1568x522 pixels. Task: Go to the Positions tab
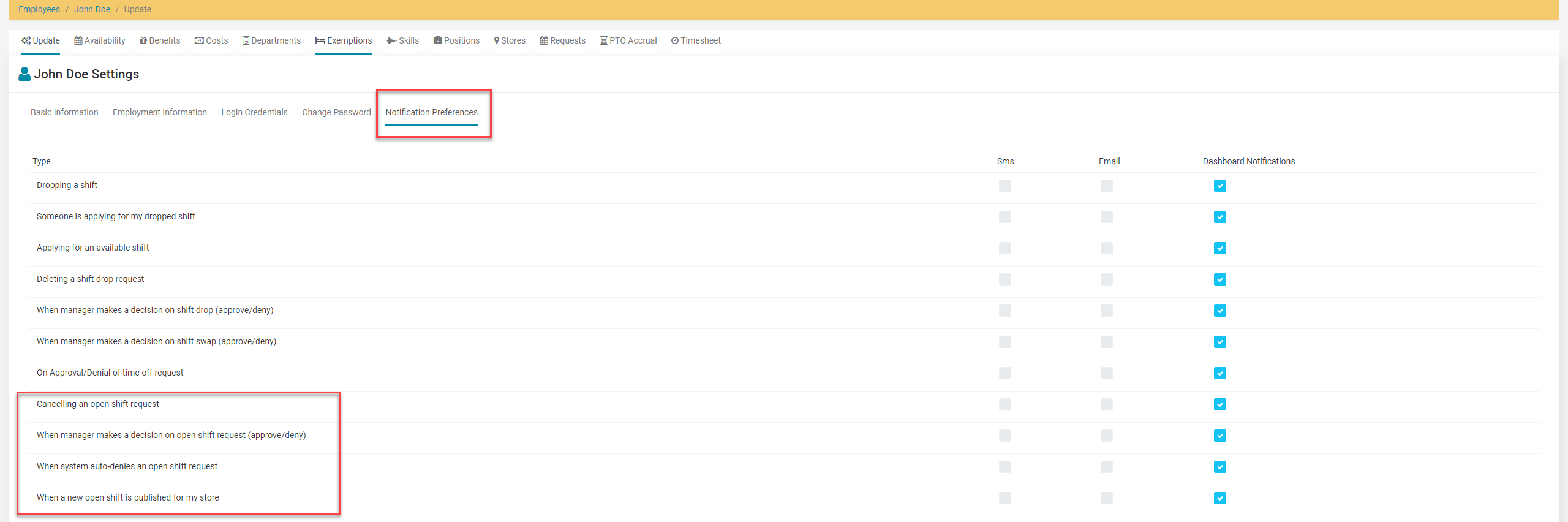pyautogui.click(x=456, y=40)
